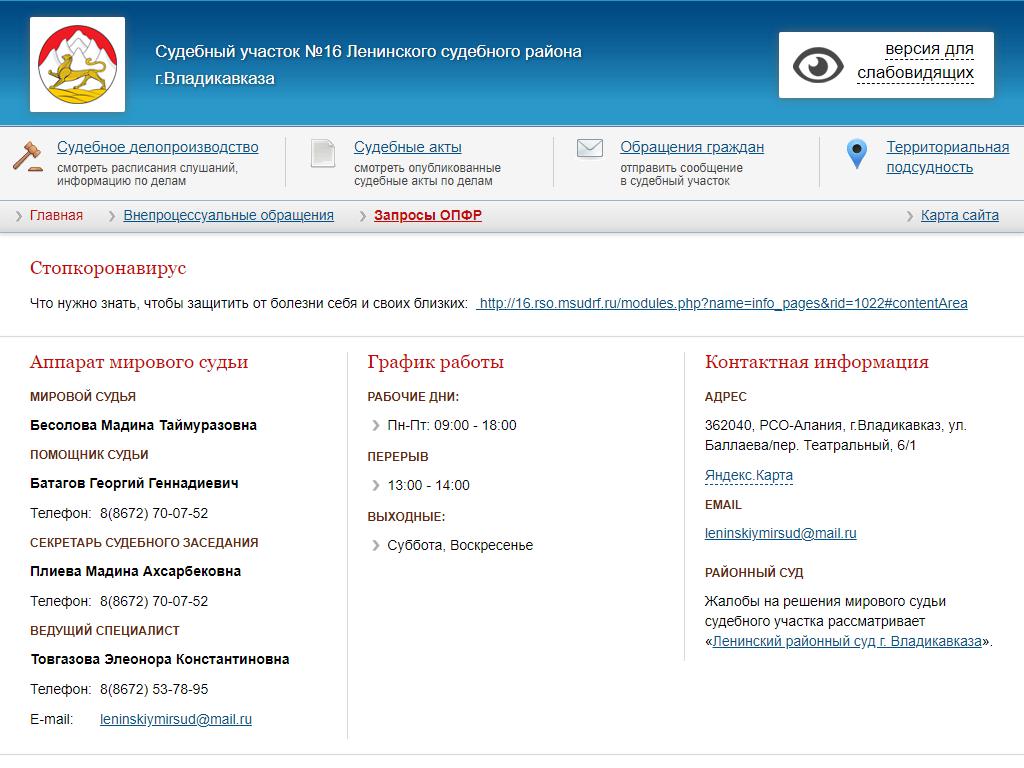Screen dimensions: 1024x768
Task: Click E-mail link in Аппарат мирового судьи
Action: [x=176, y=719]
